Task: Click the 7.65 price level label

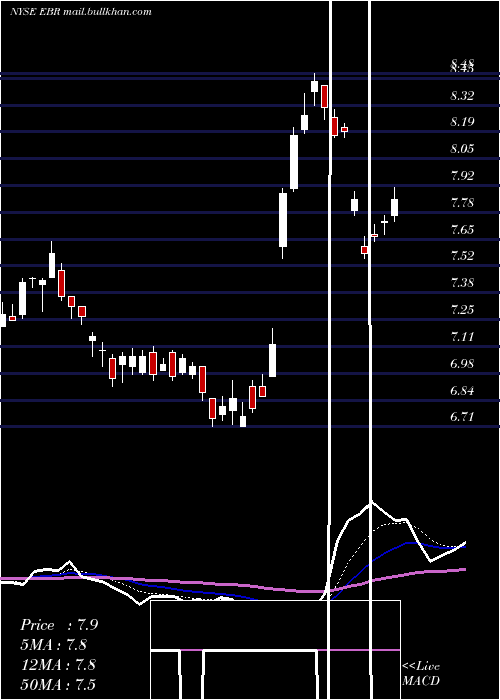Action: click(x=462, y=230)
